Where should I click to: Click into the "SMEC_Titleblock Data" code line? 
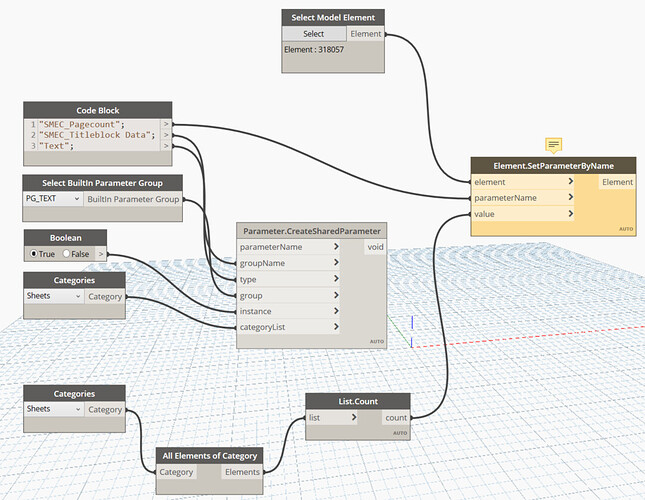(x=97, y=135)
